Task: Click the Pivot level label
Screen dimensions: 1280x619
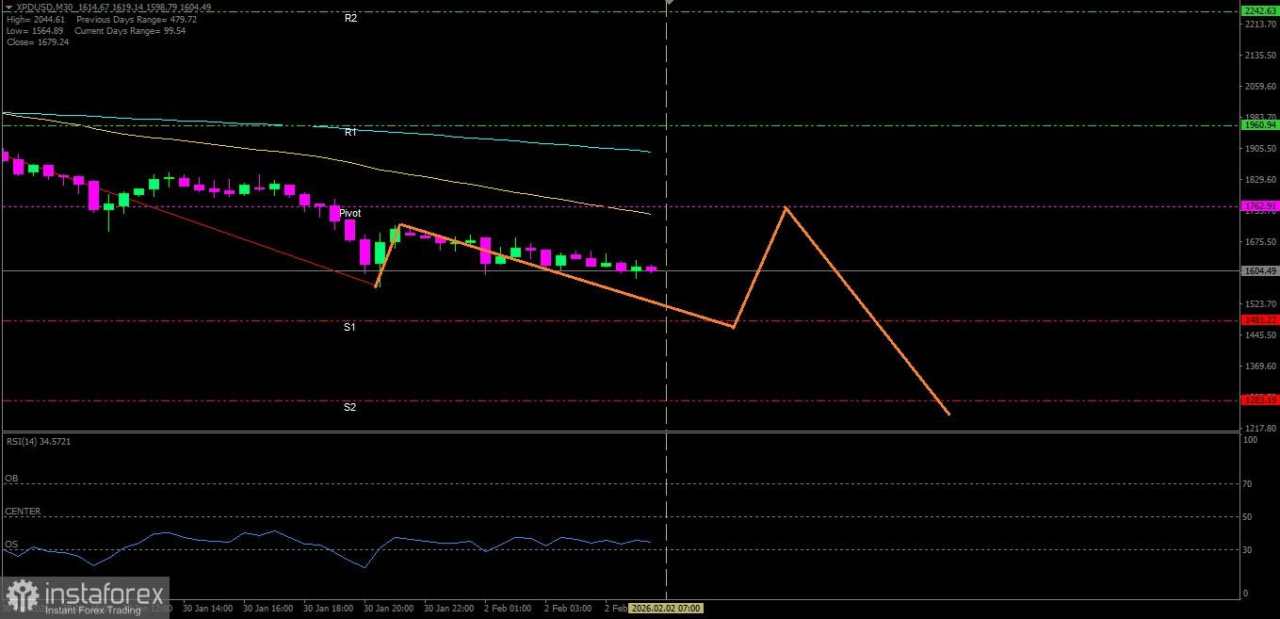Action: (349, 213)
